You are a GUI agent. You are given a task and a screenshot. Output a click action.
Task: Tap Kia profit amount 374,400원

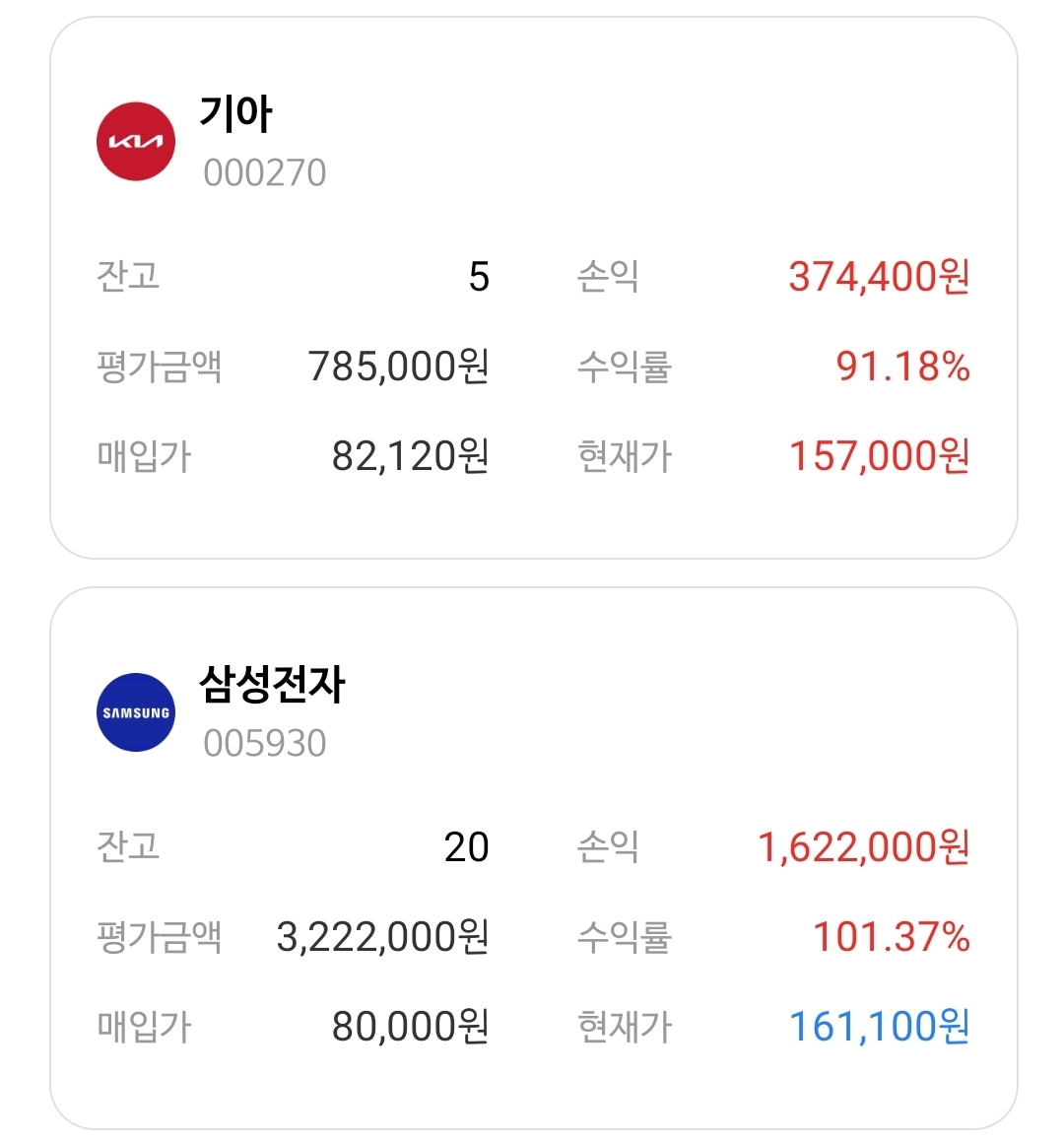tap(879, 277)
